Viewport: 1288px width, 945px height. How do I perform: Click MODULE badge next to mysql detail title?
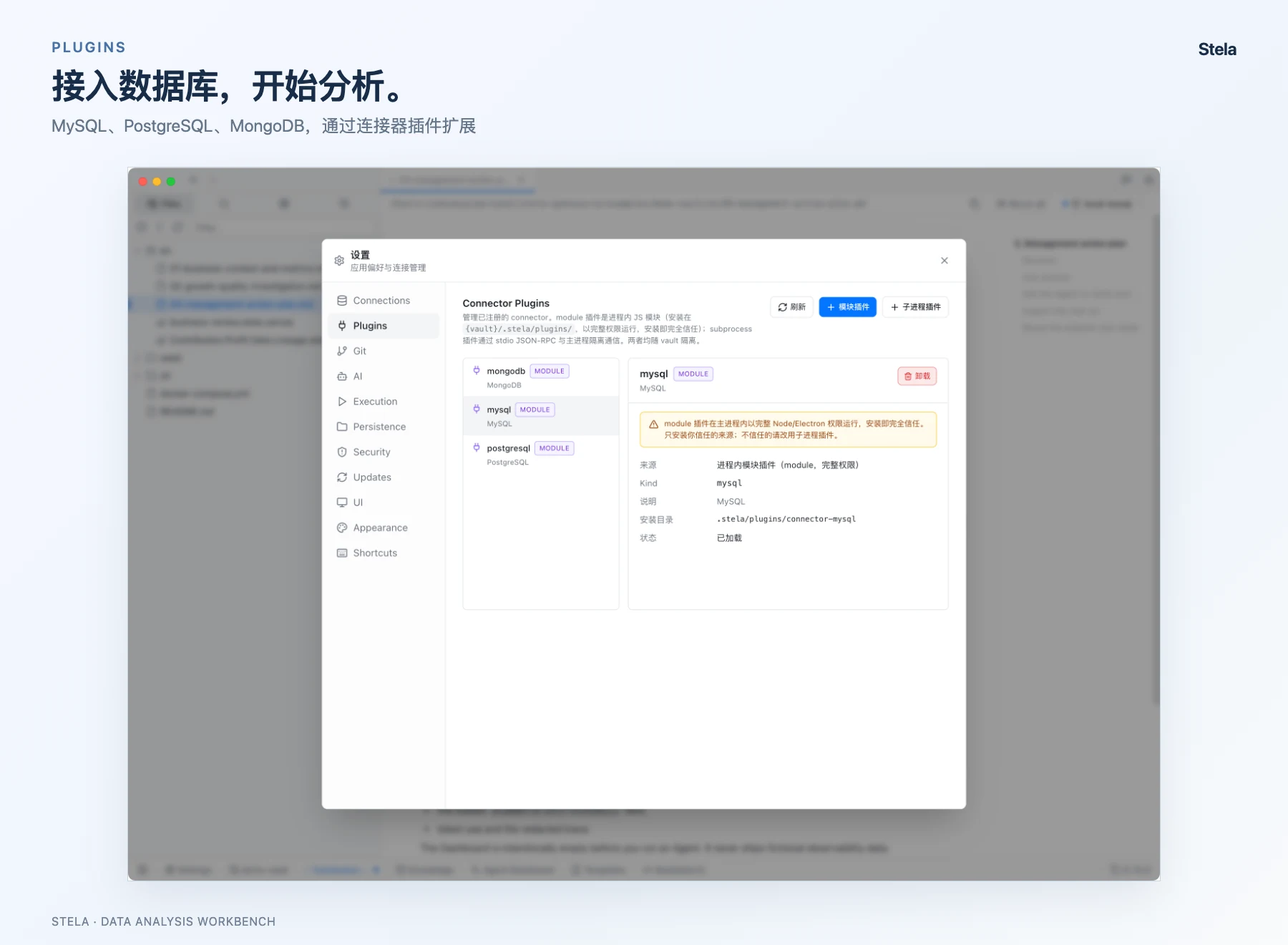pos(693,374)
